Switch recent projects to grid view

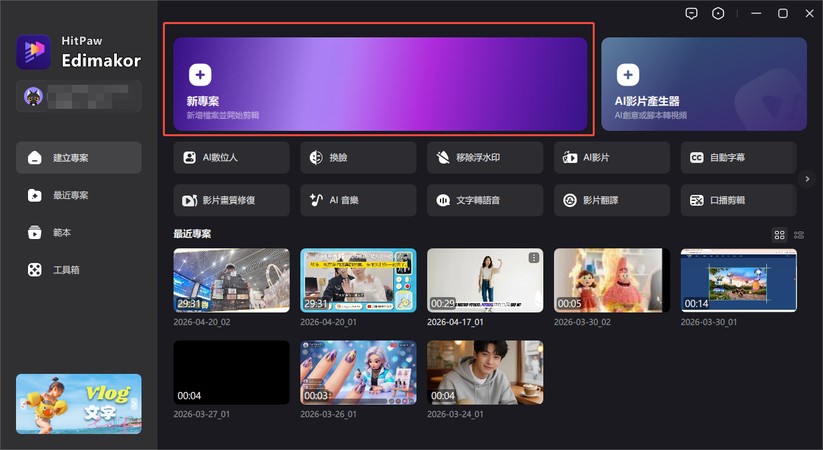pos(779,235)
